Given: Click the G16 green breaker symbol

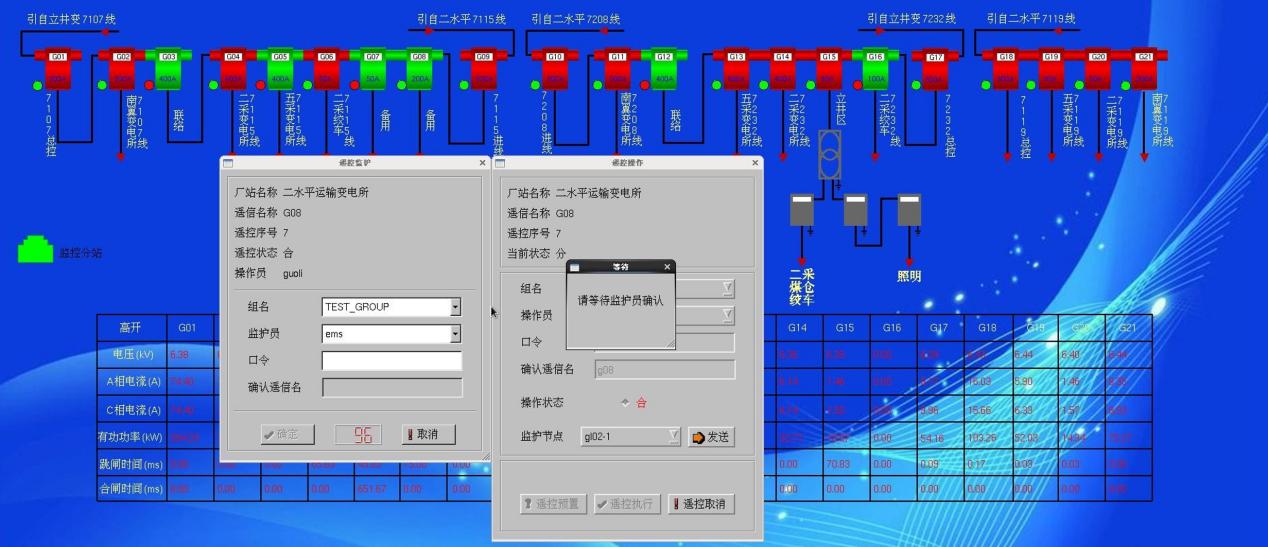Looking at the screenshot, I should click(875, 71).
